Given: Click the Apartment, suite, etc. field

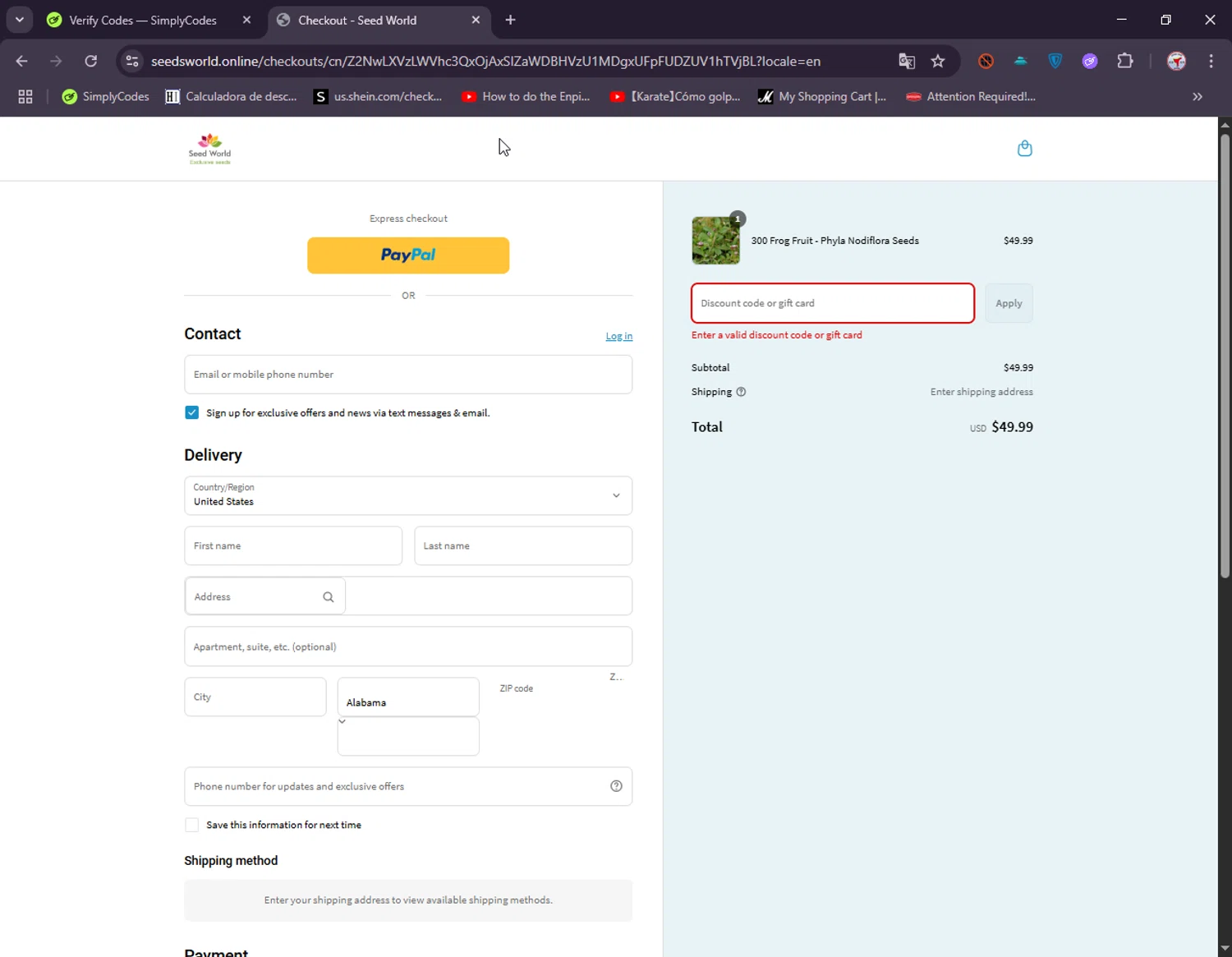Looking at the screenshot, I should click(x=408, y=646).
